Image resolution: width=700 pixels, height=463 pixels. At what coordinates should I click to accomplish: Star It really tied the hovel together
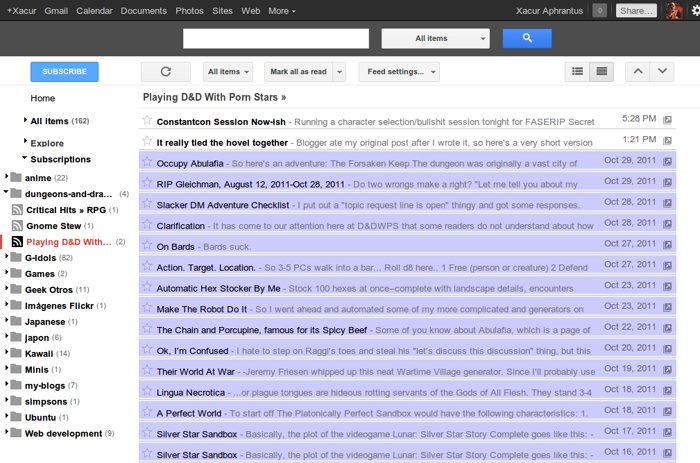(147, 141)
